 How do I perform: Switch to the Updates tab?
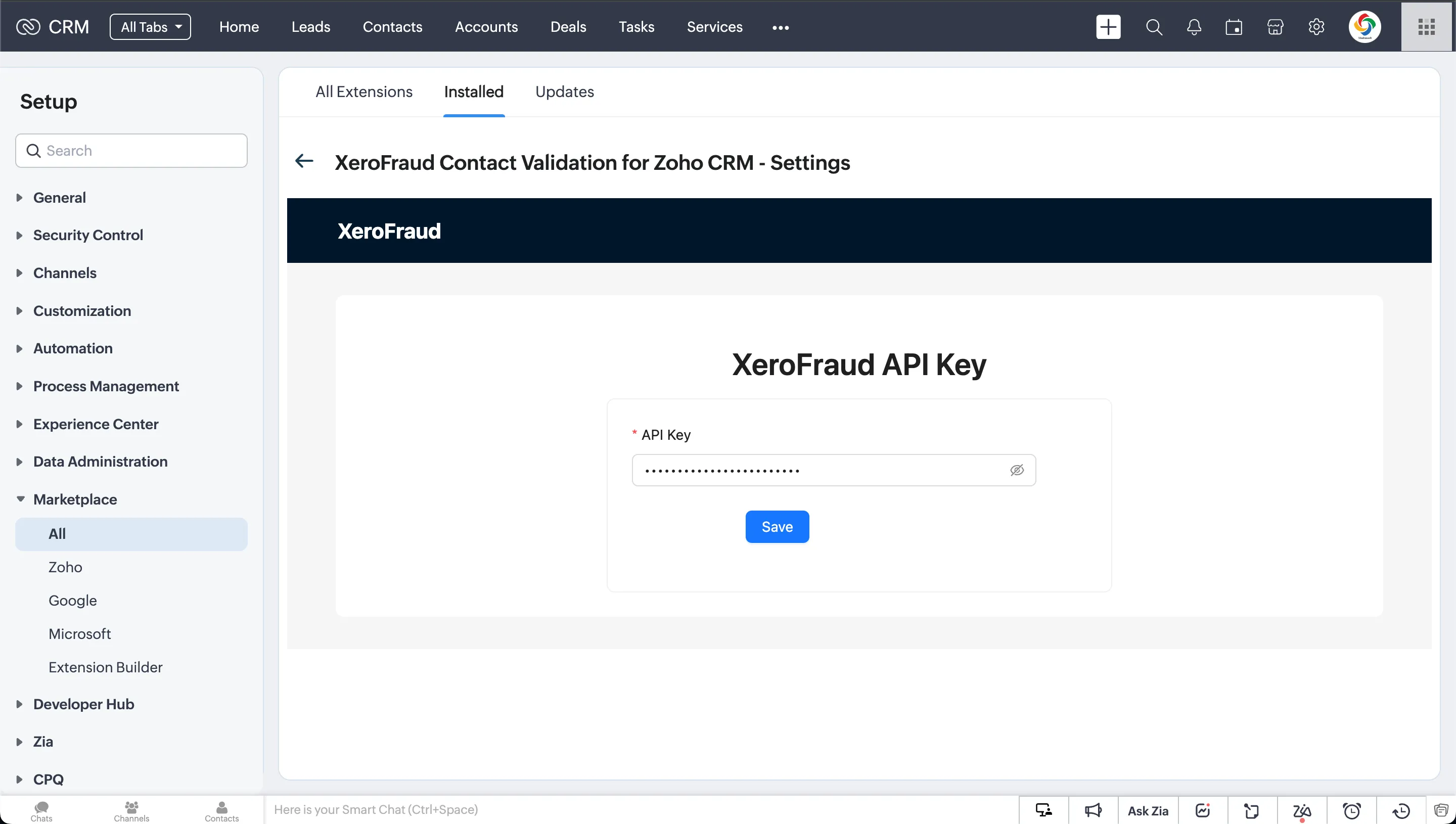(x=564, y=91)
